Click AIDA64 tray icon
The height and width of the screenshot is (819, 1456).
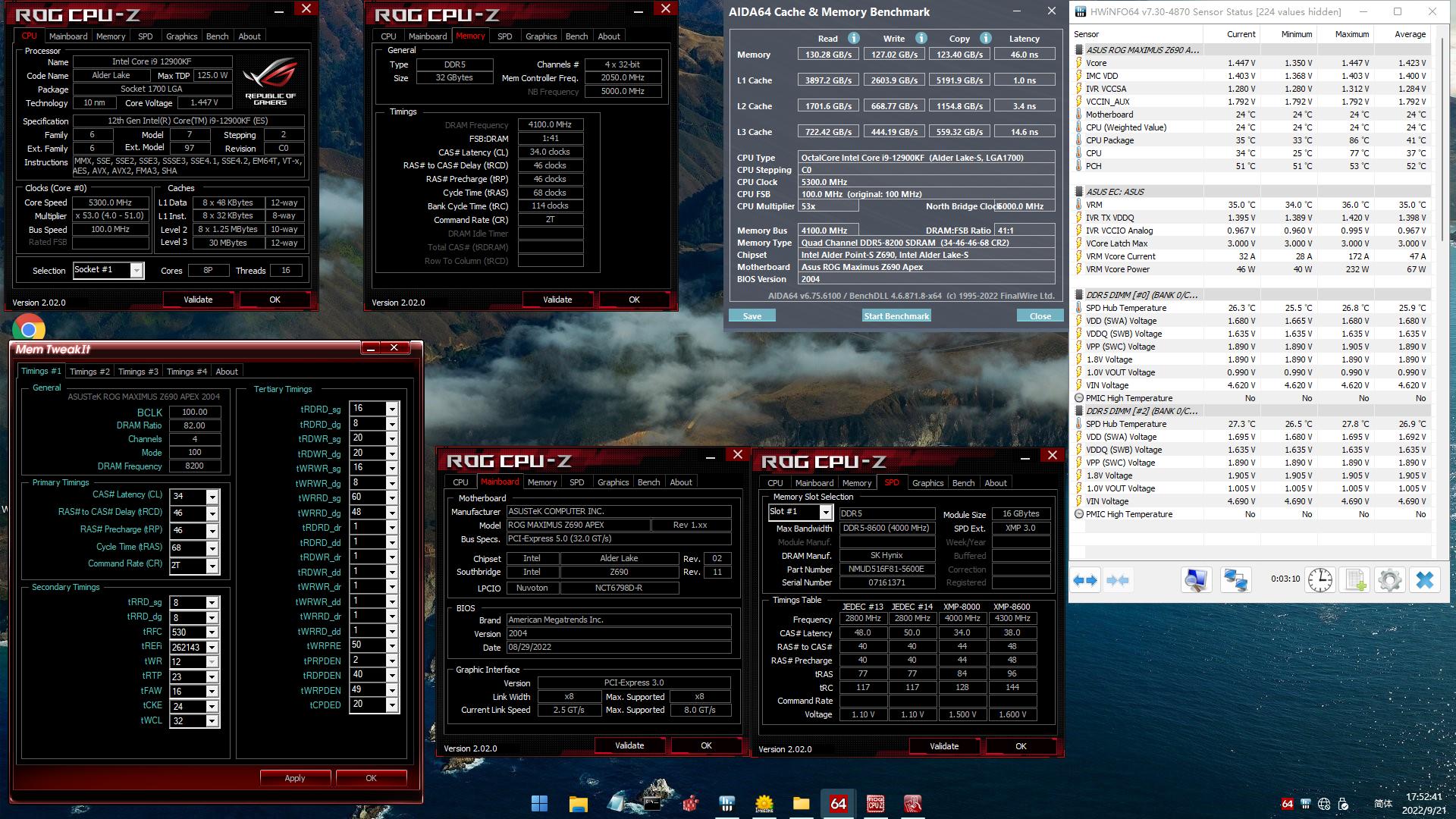click(x=1287, y=804)
